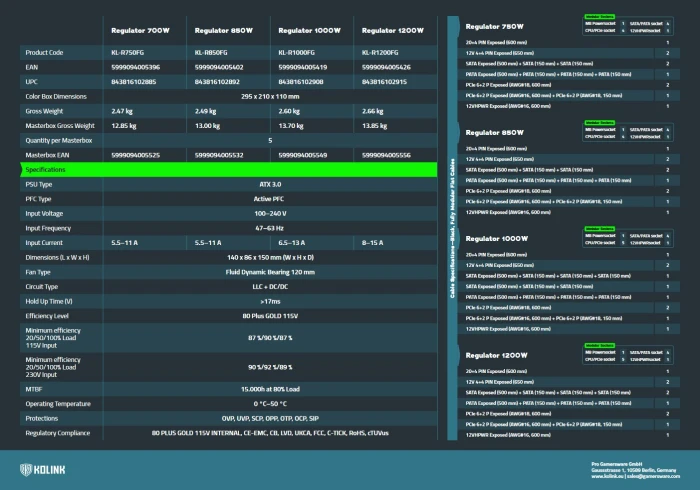Select gross weight '2.47 kg'
This screenshot has width=700, height=490.
click(121, 111)
